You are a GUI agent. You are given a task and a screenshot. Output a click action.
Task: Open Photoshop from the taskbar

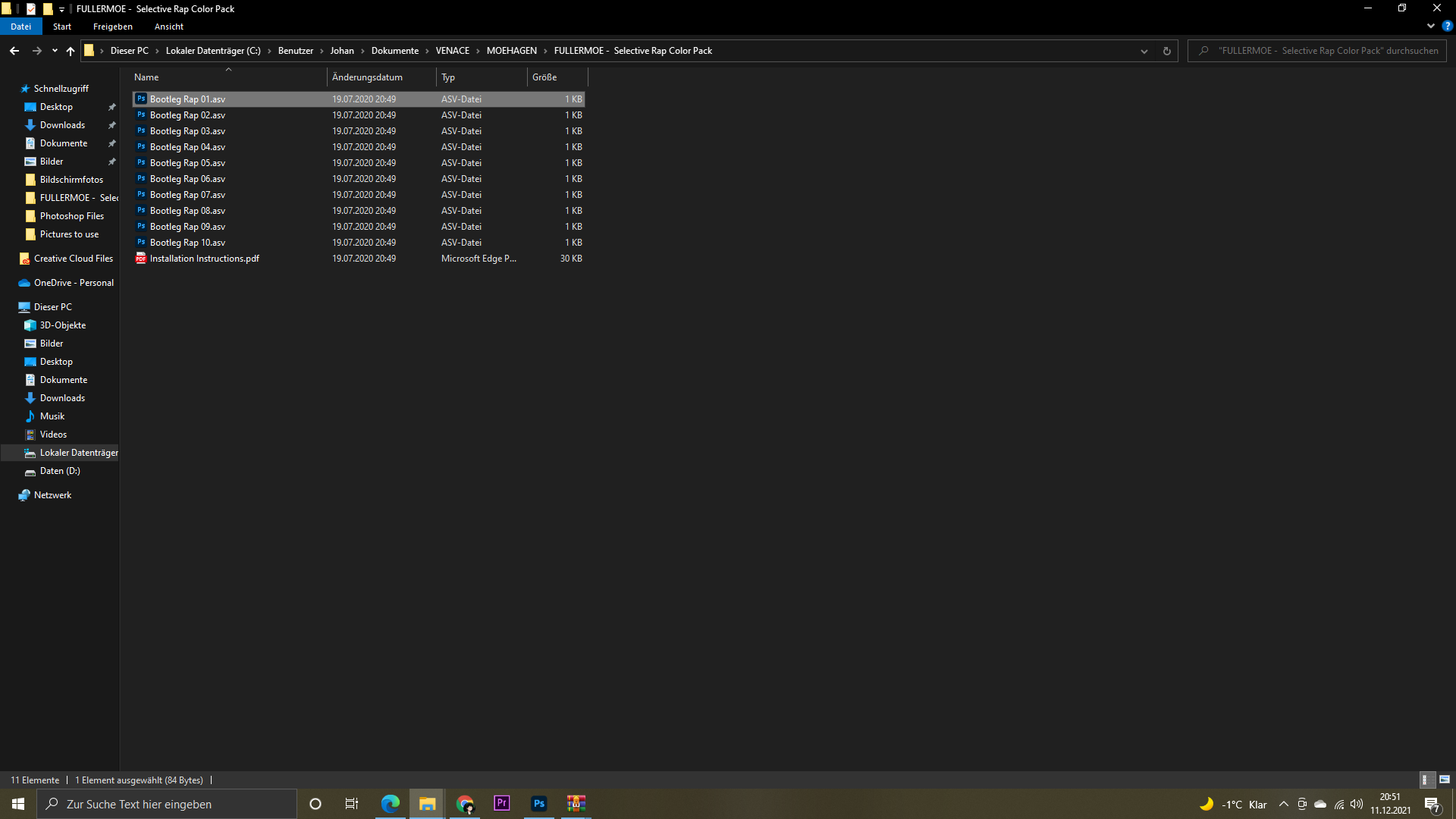(539, 803)
